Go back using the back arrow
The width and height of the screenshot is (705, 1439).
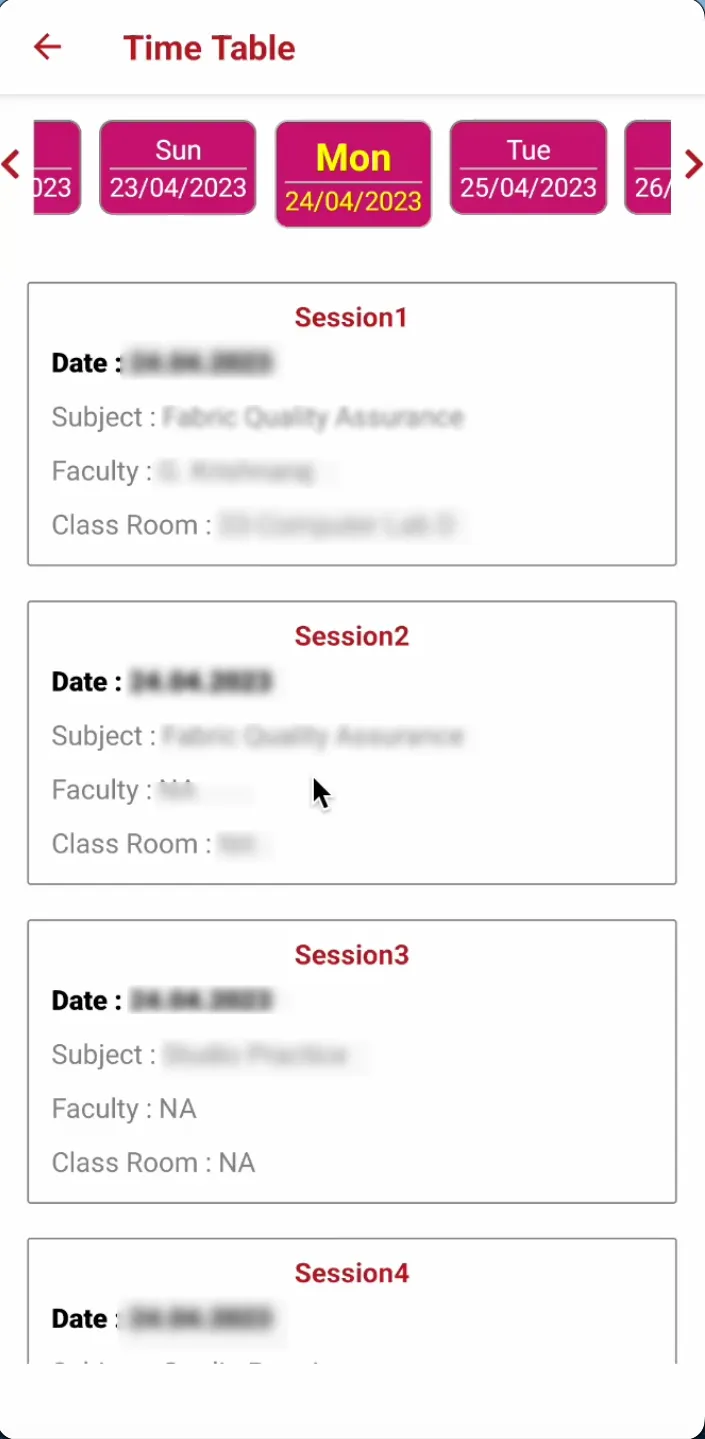(x=47, y=47)
